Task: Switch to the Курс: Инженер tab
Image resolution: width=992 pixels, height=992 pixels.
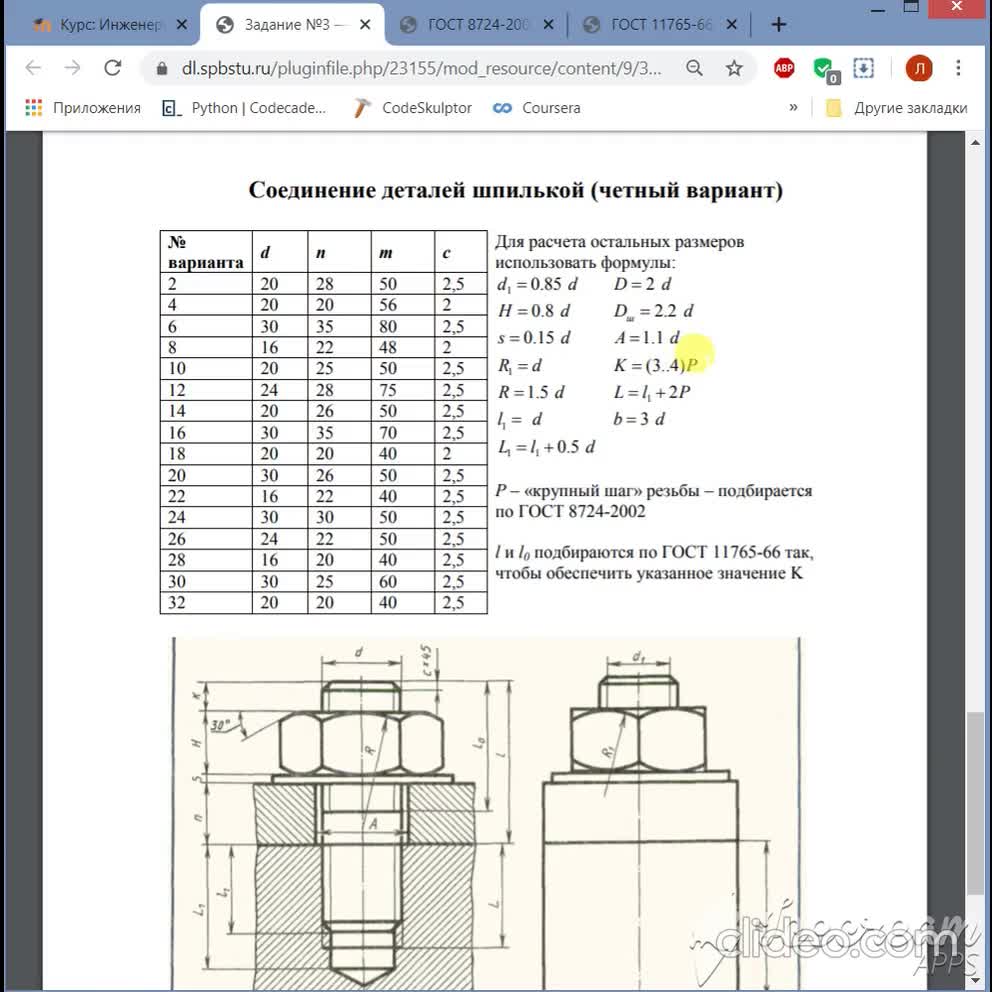Action: (x=100, y=25)
